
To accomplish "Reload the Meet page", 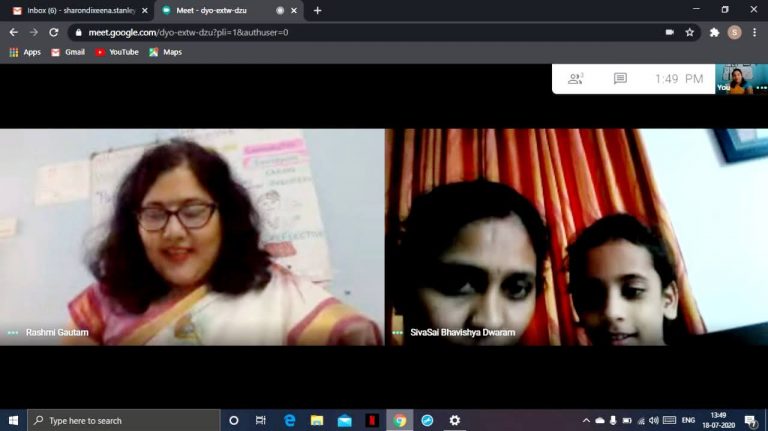I will click(x=54, y=32).
